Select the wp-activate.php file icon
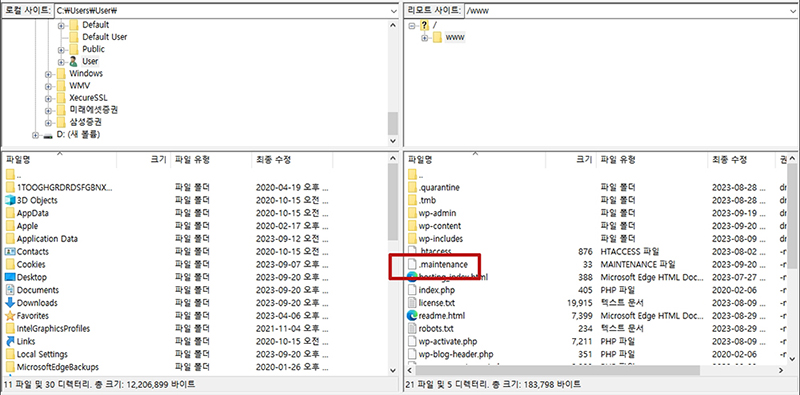The width and height of the screenshot is (800, 395). pos(412,341)
